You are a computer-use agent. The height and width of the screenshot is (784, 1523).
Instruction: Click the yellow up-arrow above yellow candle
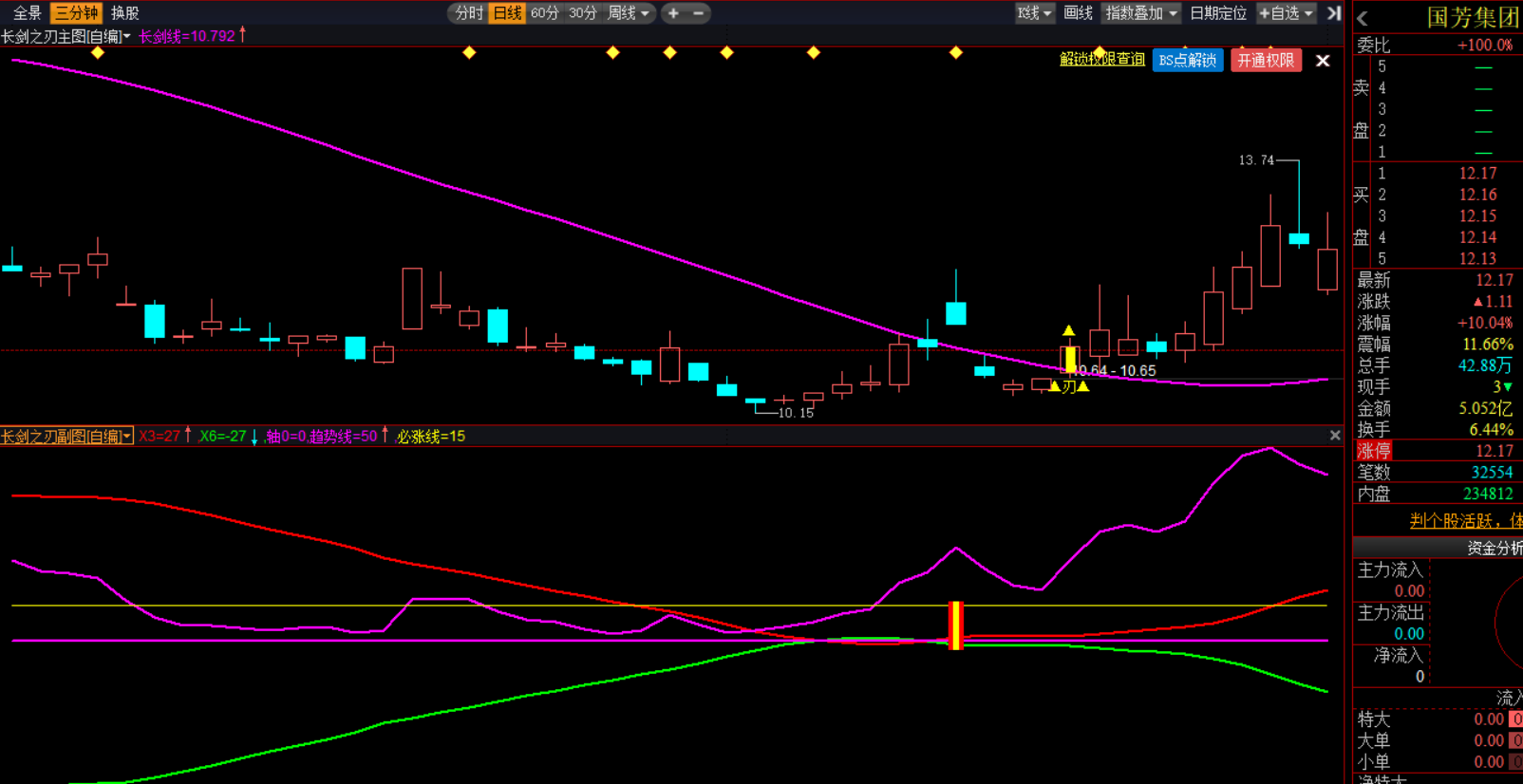pos(1068,330)
